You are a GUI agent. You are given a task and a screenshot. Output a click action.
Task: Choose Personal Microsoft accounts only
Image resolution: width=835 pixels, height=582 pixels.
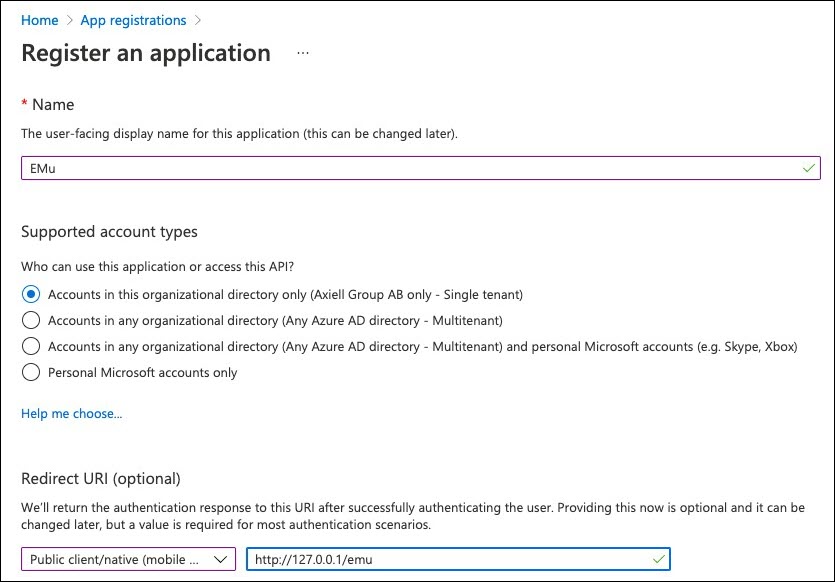point(31,372)
